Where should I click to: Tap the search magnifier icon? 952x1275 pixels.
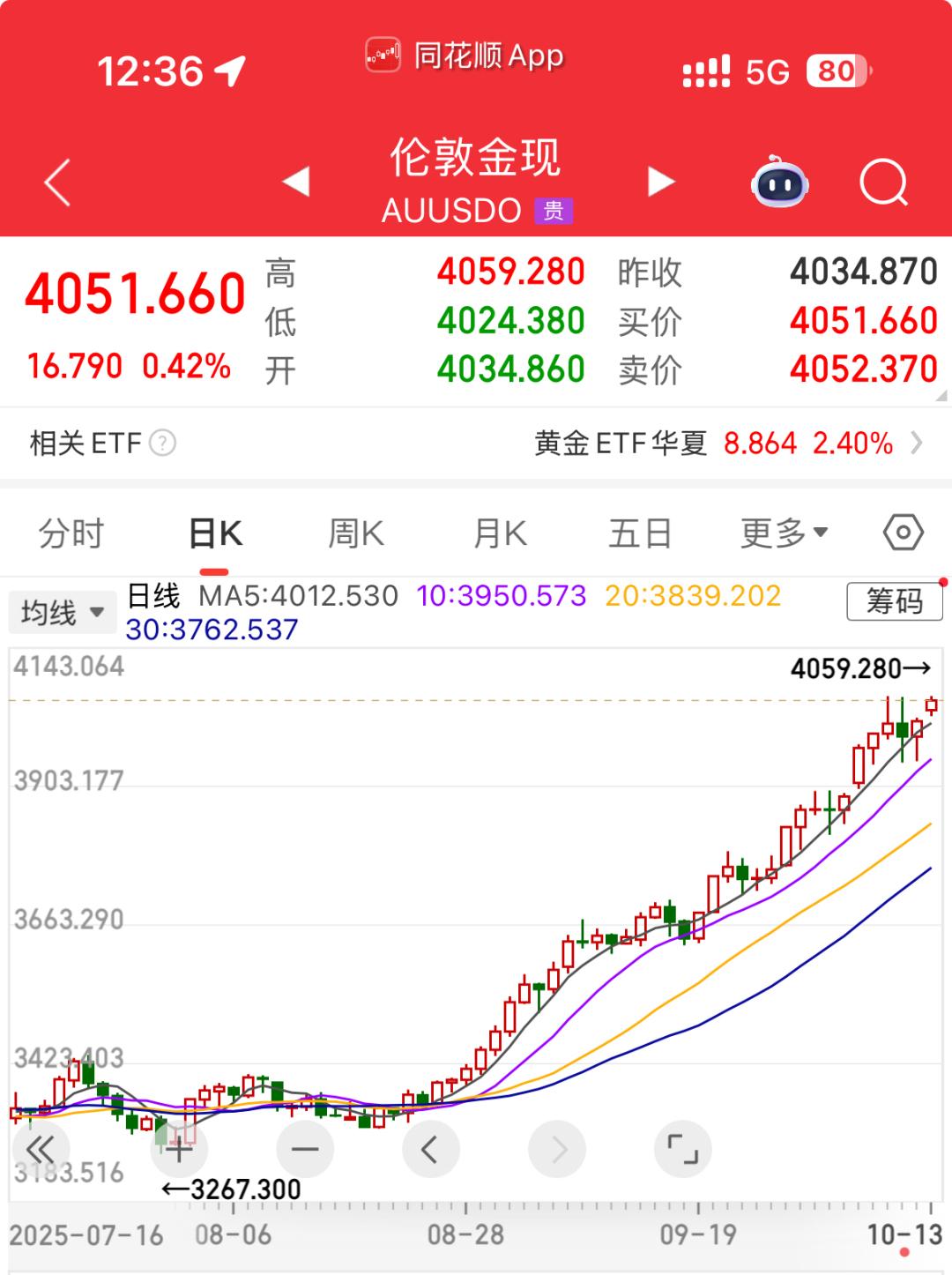click(883, 183)
